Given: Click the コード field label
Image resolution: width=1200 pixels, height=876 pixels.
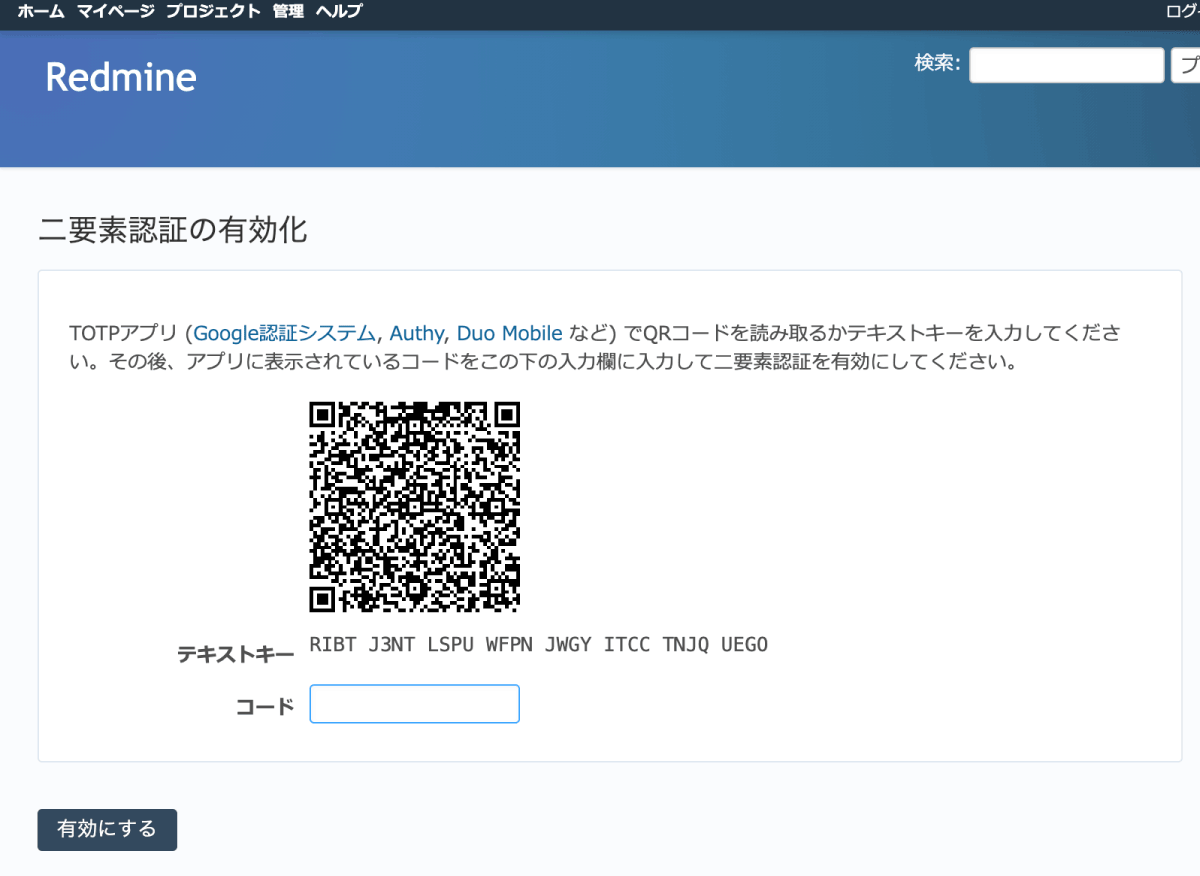Looking at the screenshot, I should coord(265,707).
